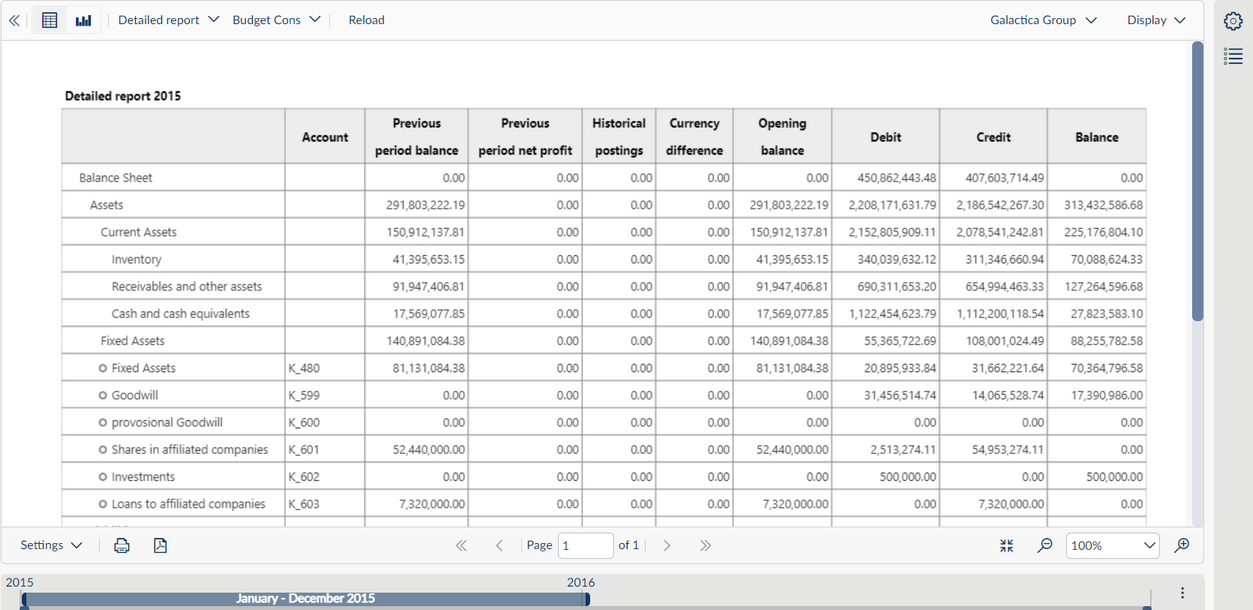This screenshot has width=1253, height=610.
Task: Select the January - December 2015 timeline range
Action: click(x=305, y=598)
